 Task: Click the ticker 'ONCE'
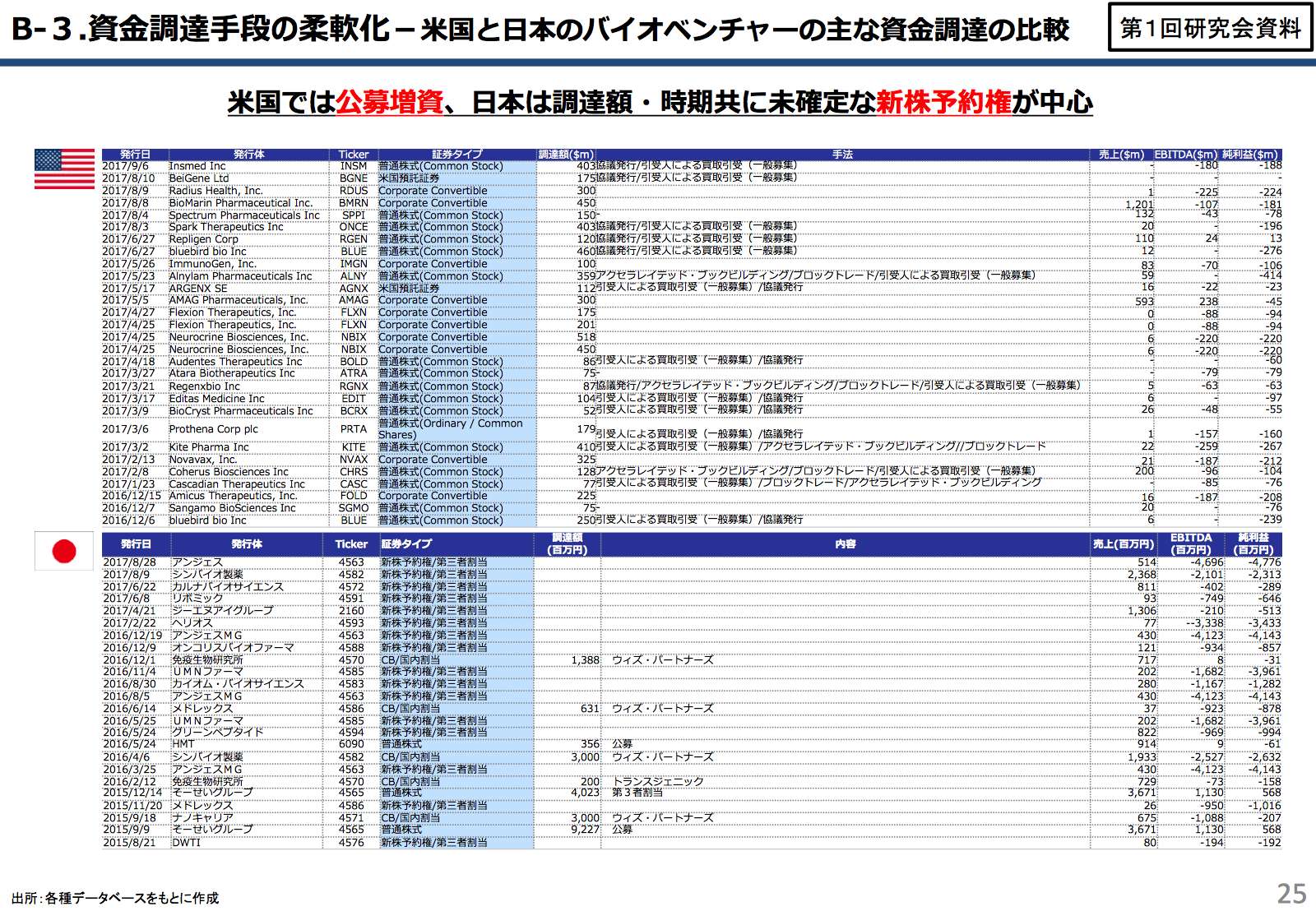pos(354,227)
